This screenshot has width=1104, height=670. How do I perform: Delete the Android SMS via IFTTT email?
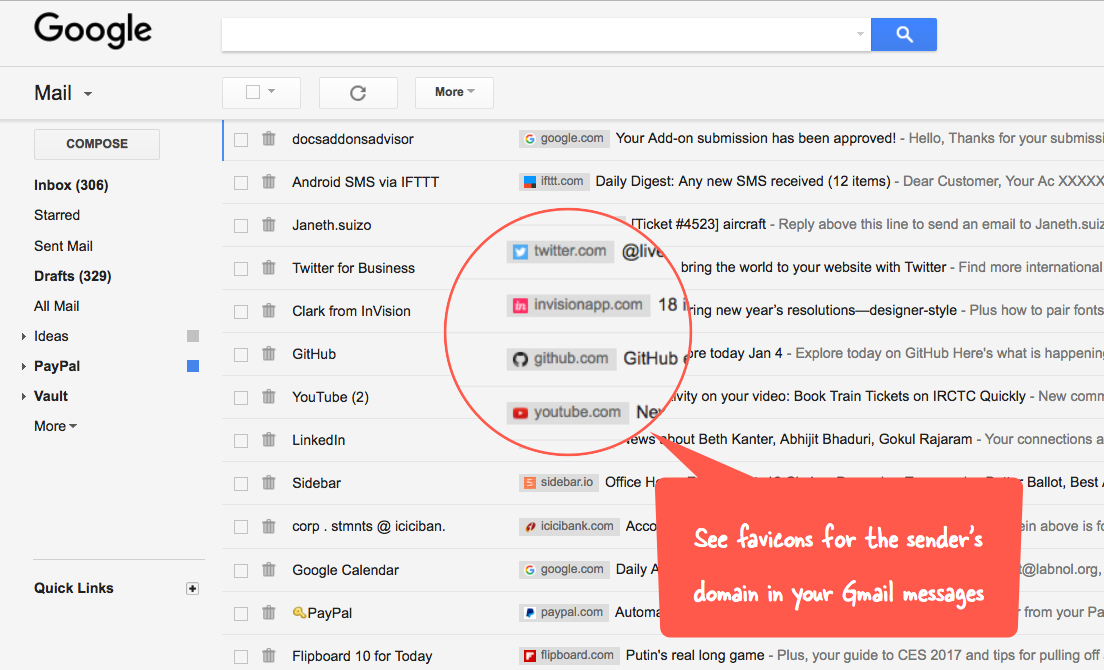coord(269,182)
